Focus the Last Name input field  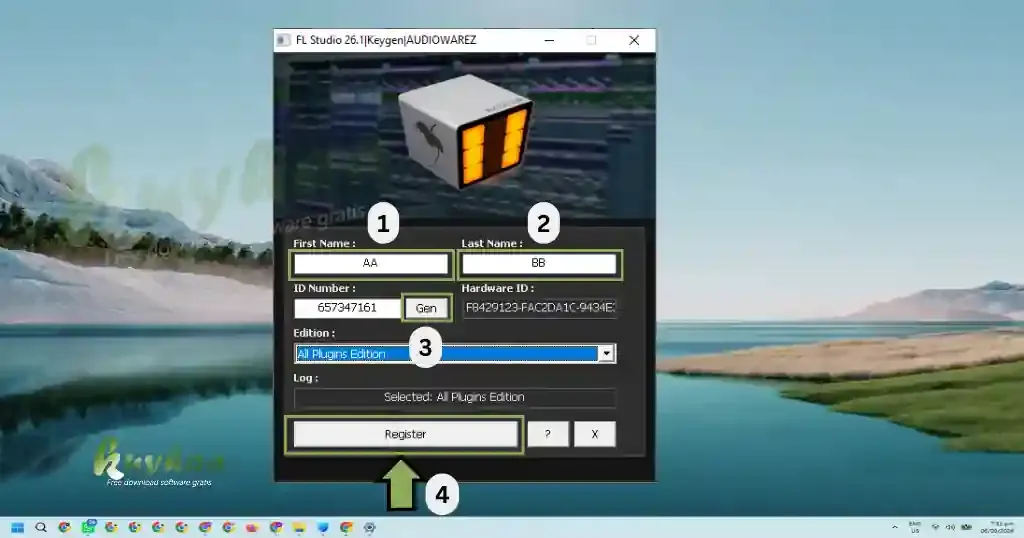539,263
